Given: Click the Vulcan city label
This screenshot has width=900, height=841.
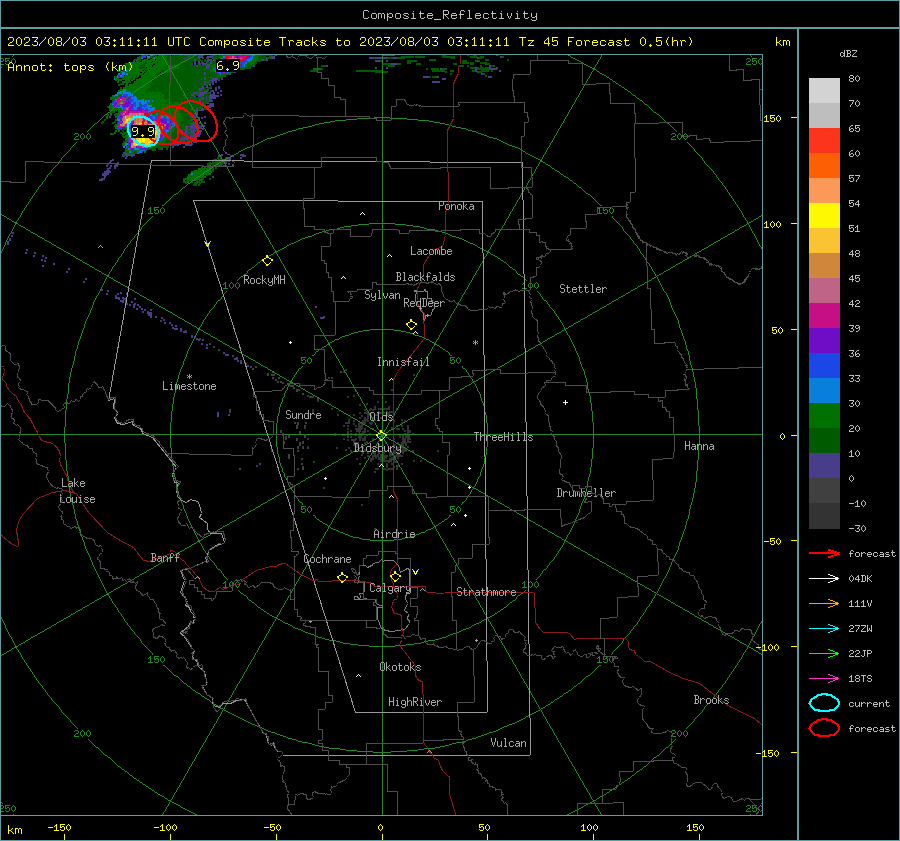Looking at the screenshot, I should click(x=508, y=743).
